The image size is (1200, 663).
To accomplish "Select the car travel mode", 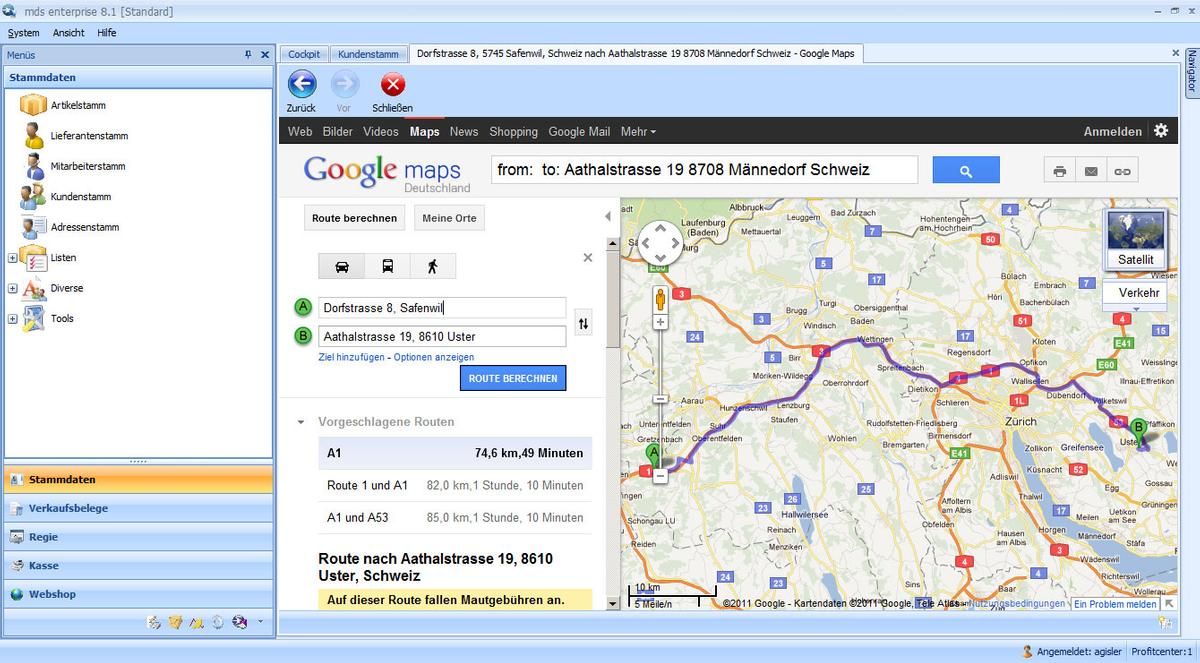I will pos(341,266).
